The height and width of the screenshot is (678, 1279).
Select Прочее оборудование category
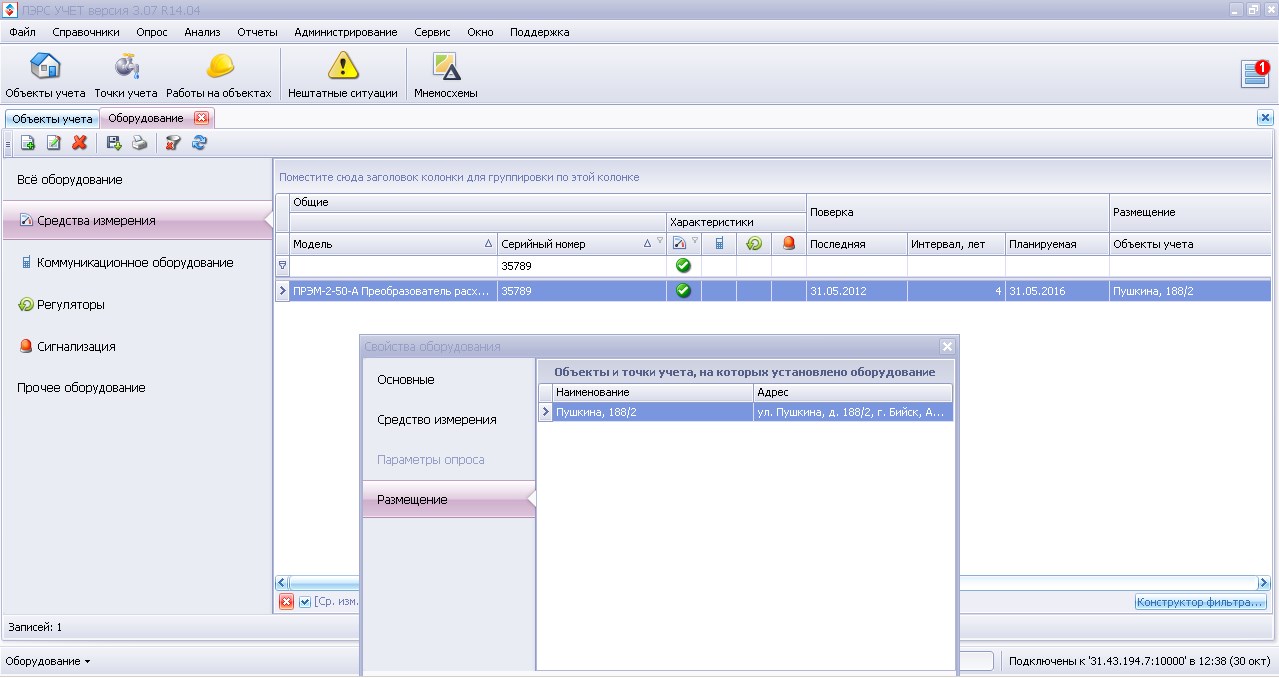click(x=137, y=388)
